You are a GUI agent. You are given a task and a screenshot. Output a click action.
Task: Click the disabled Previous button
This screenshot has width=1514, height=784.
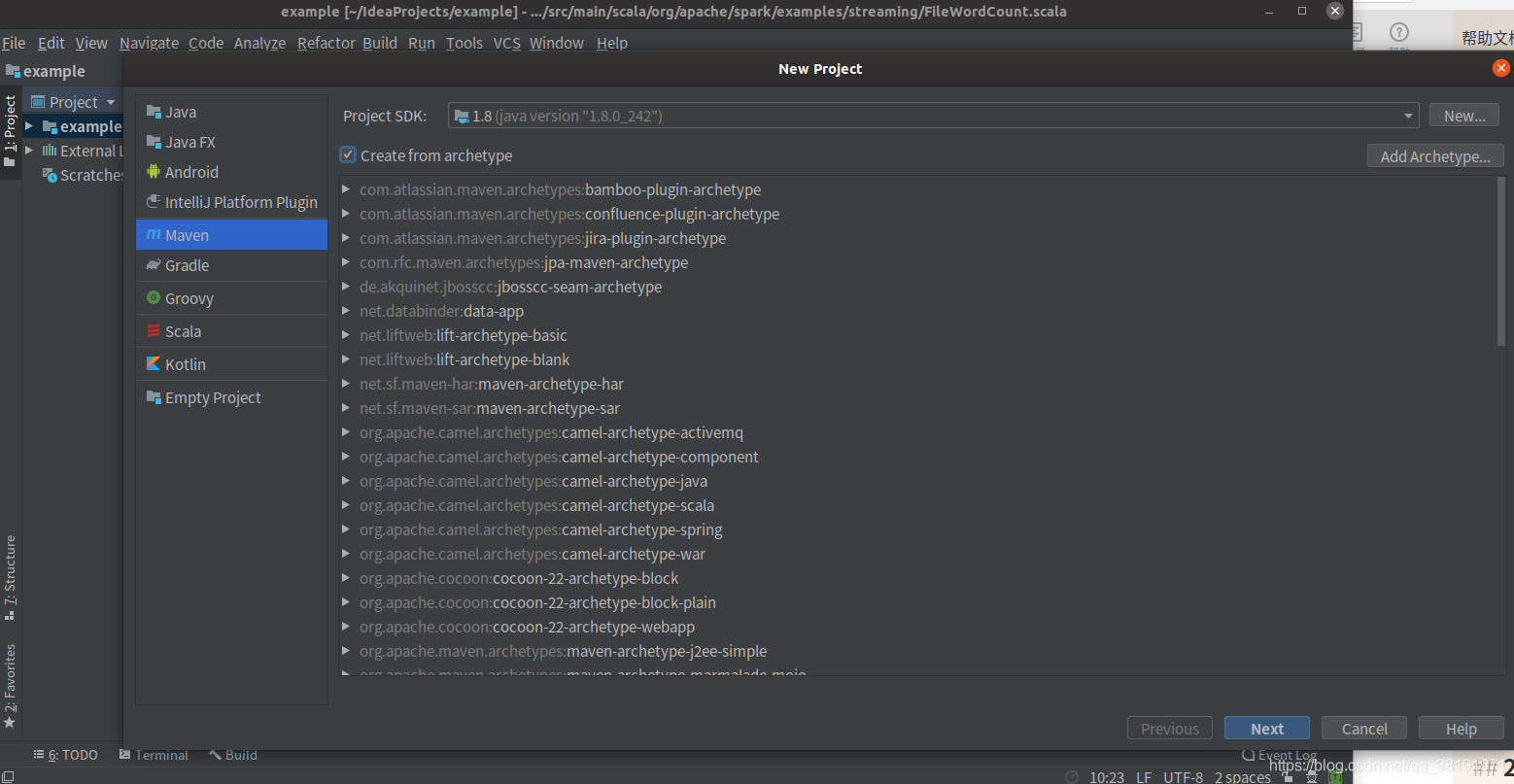(1170, 729)
